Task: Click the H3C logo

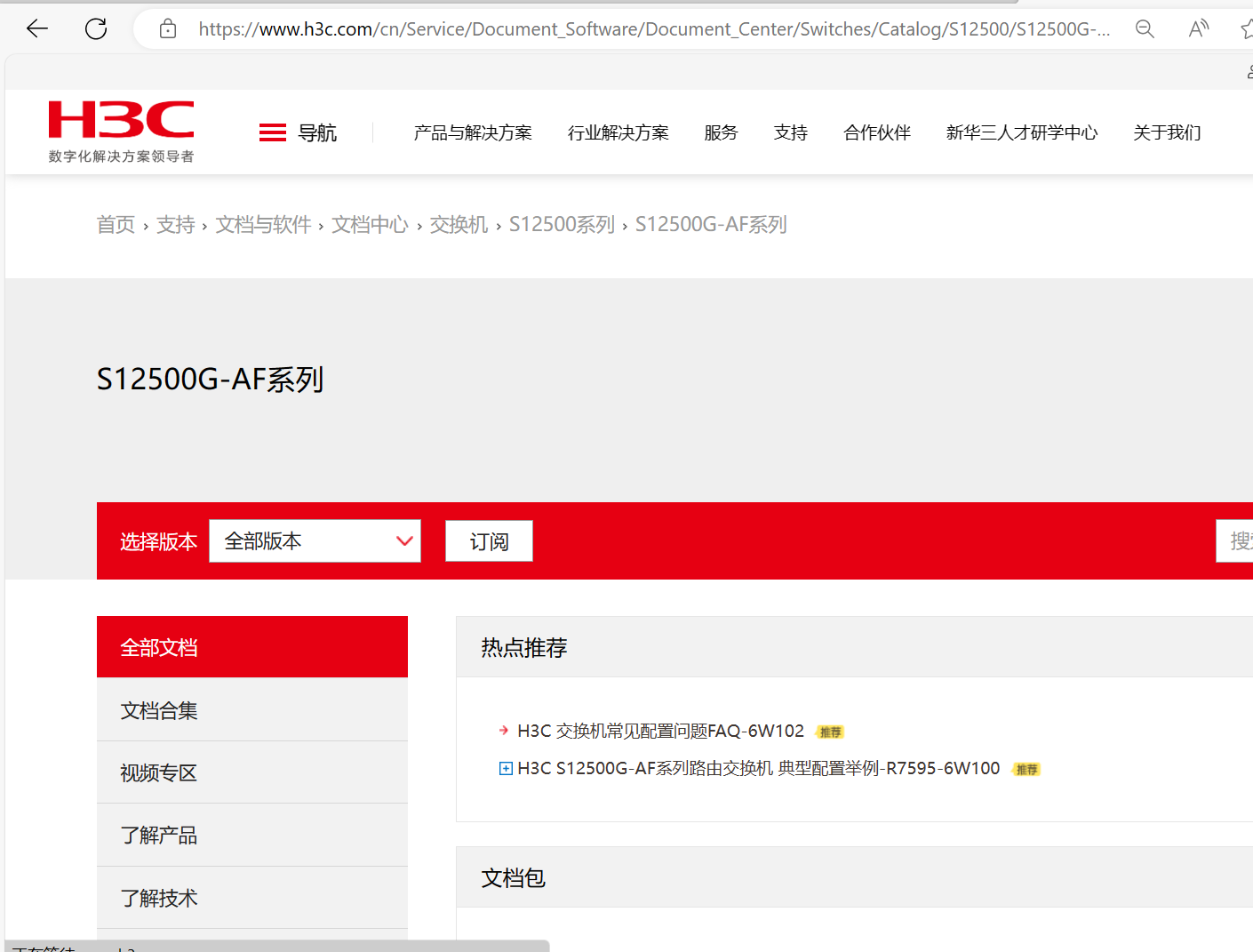Action: point(121,132)
